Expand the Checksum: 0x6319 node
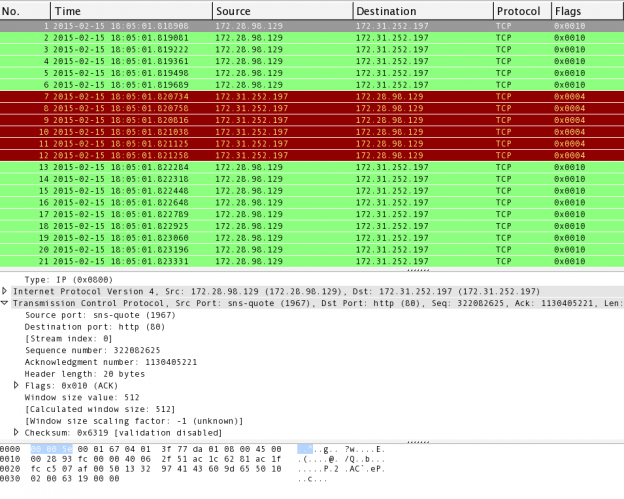The width and height of the screenshot is (624, 499). point(16,431)
